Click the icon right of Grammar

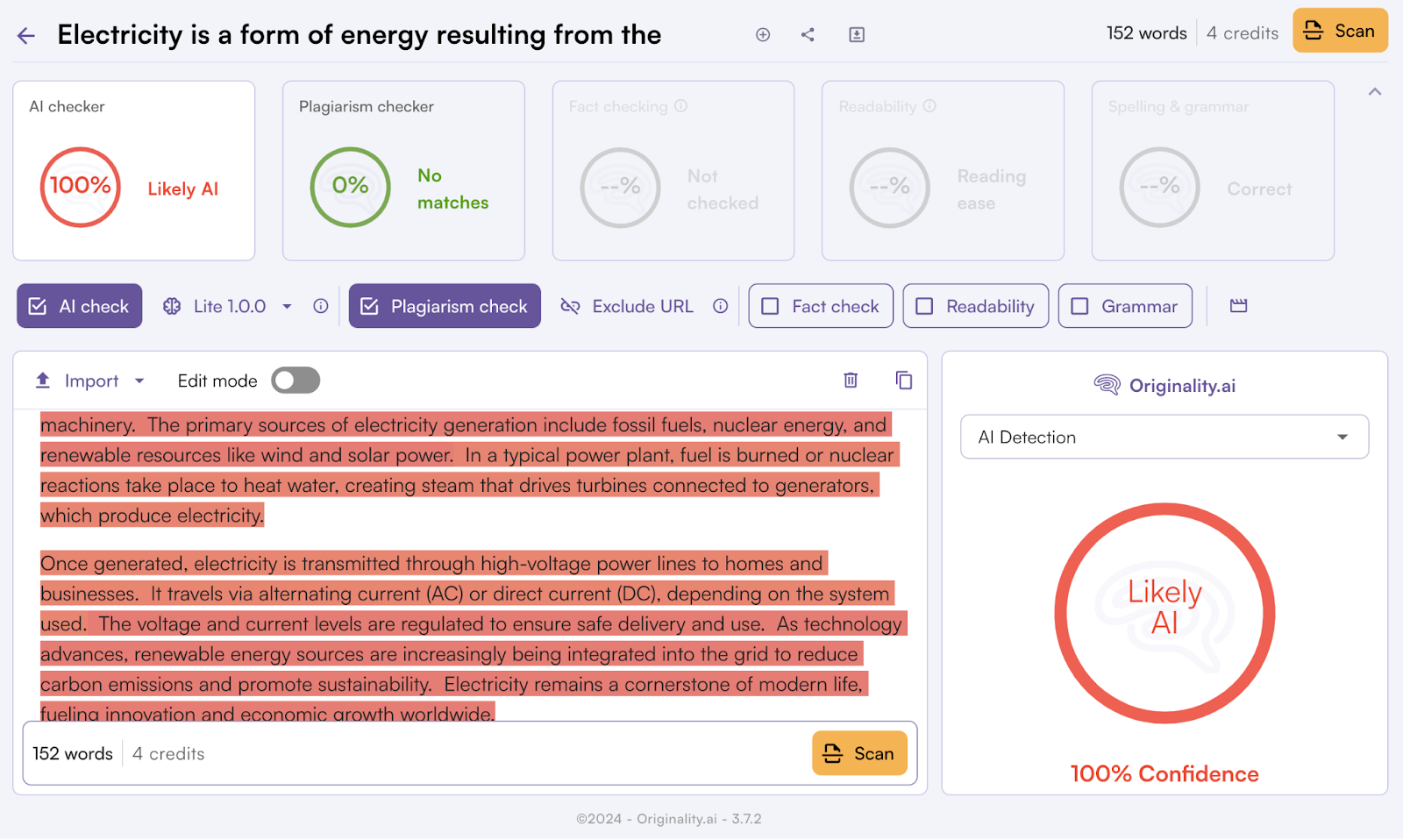click(x=1238, y=306)
